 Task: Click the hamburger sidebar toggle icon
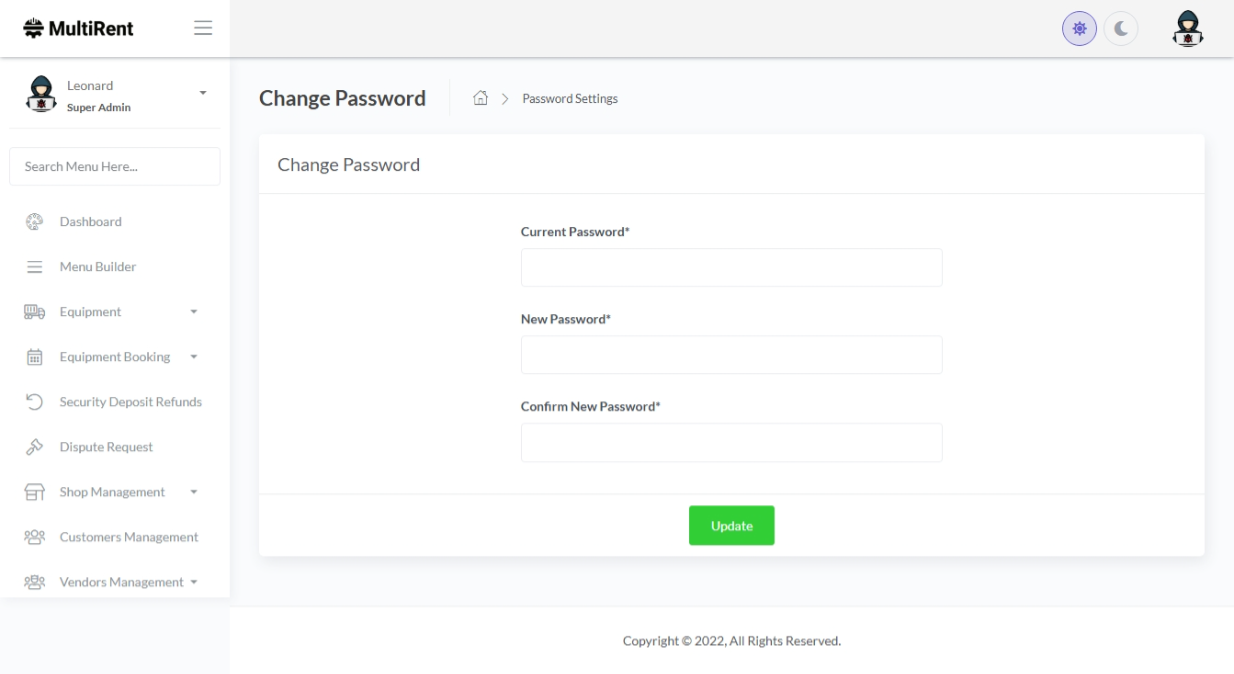pyautogui.click(x=203, y=28)
